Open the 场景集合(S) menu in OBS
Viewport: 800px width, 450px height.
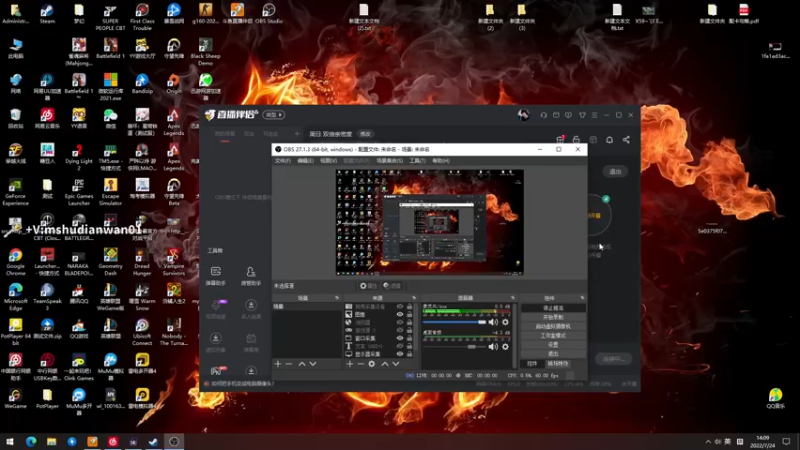coord(390,161)
